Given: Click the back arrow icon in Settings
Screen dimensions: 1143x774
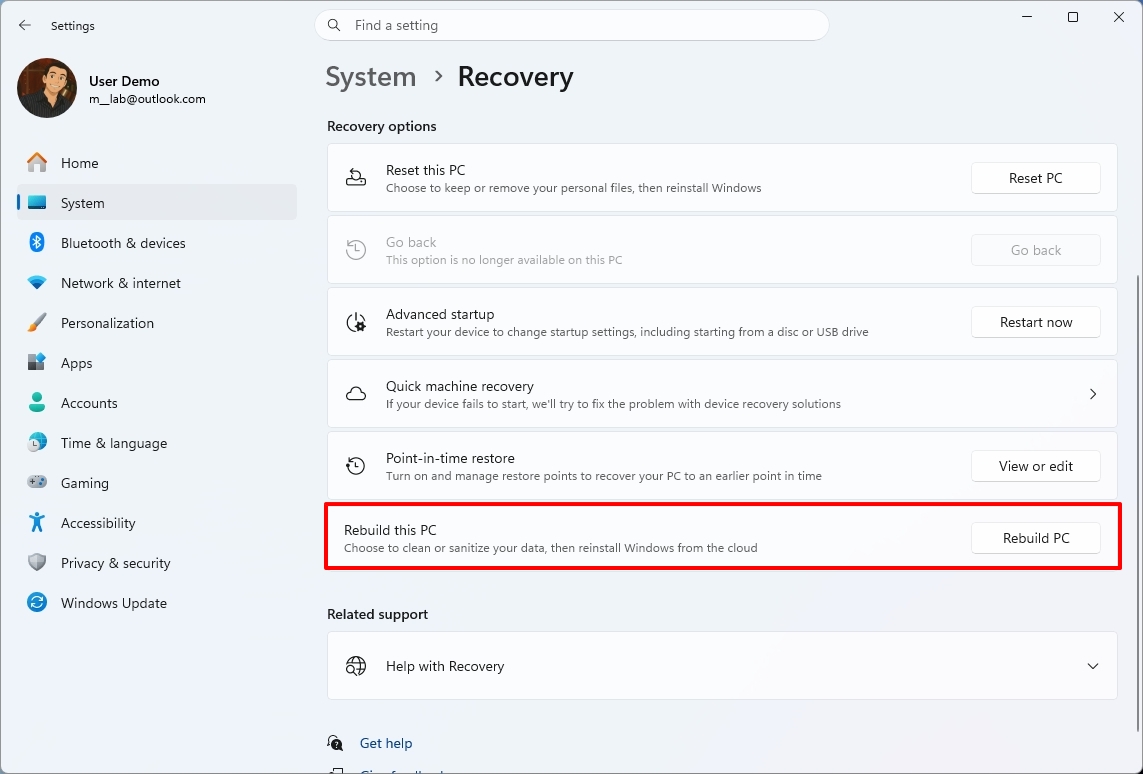Looking at the screenshot, I should click(x=25, y=26).
